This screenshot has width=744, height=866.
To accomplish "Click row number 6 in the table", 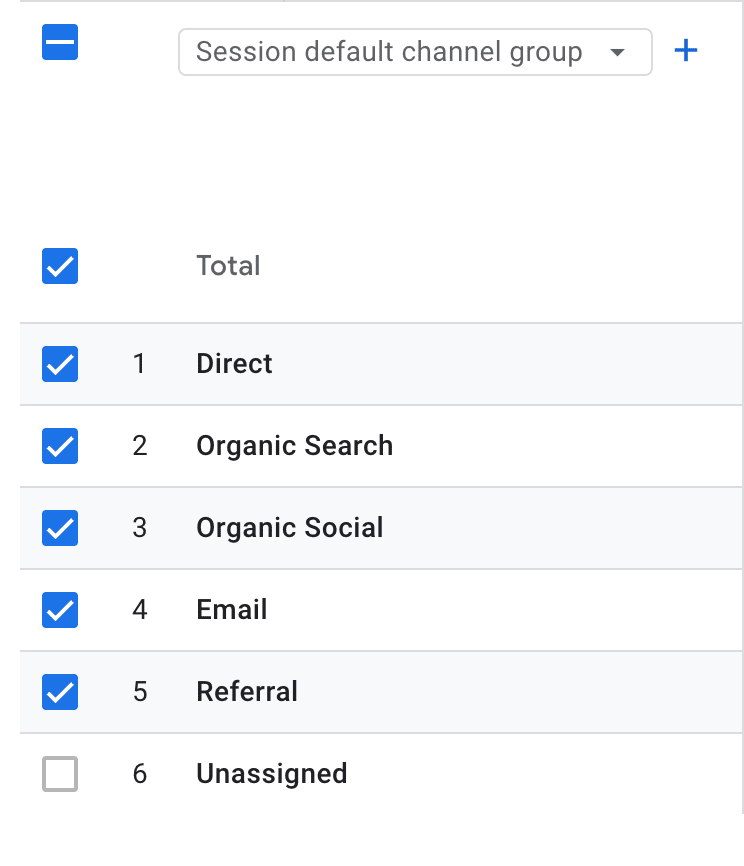I will tap(139, 774).
